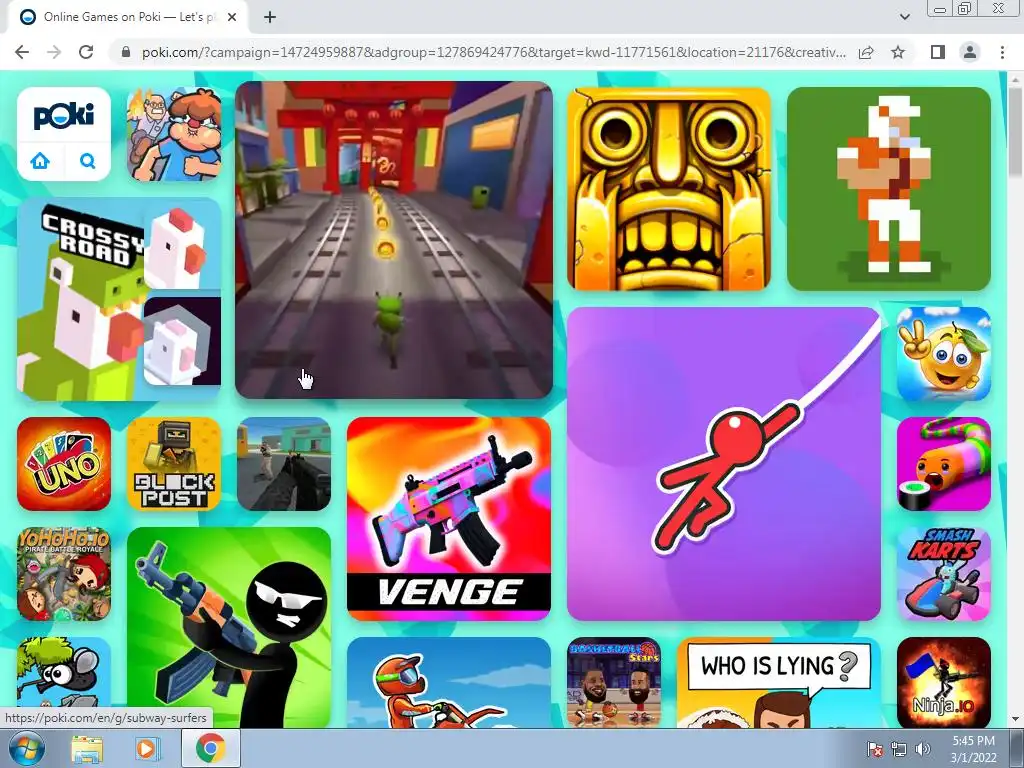Open the dirt bike rider game tile

[x=449, y=682]
